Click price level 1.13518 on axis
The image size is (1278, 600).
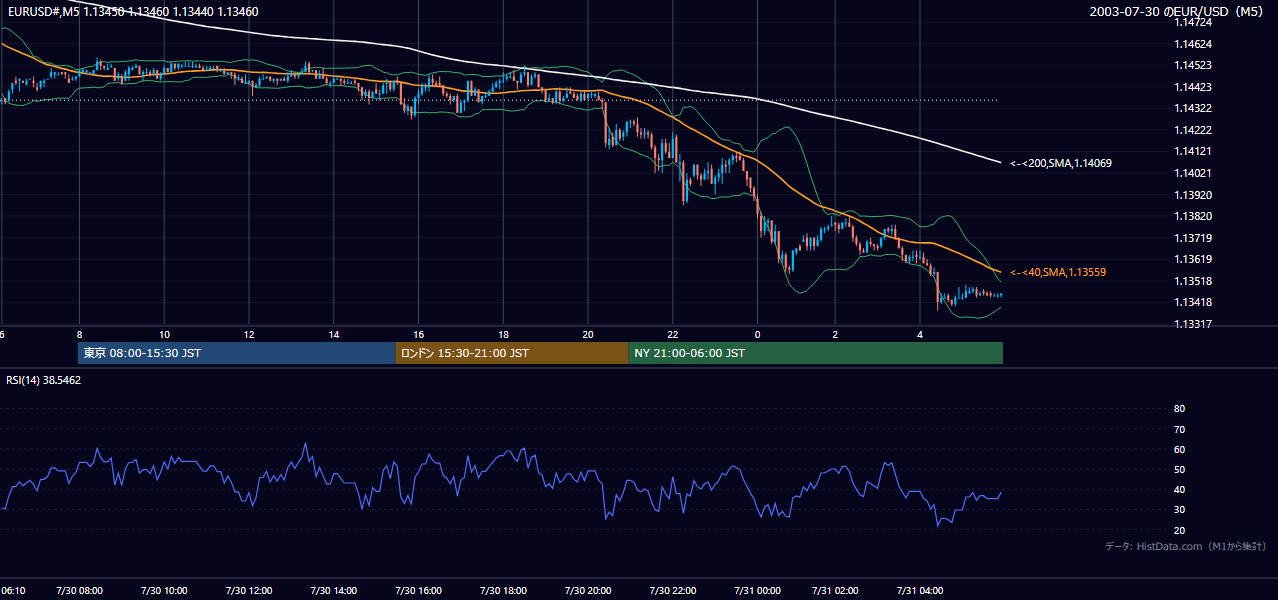pos(1192,281)
